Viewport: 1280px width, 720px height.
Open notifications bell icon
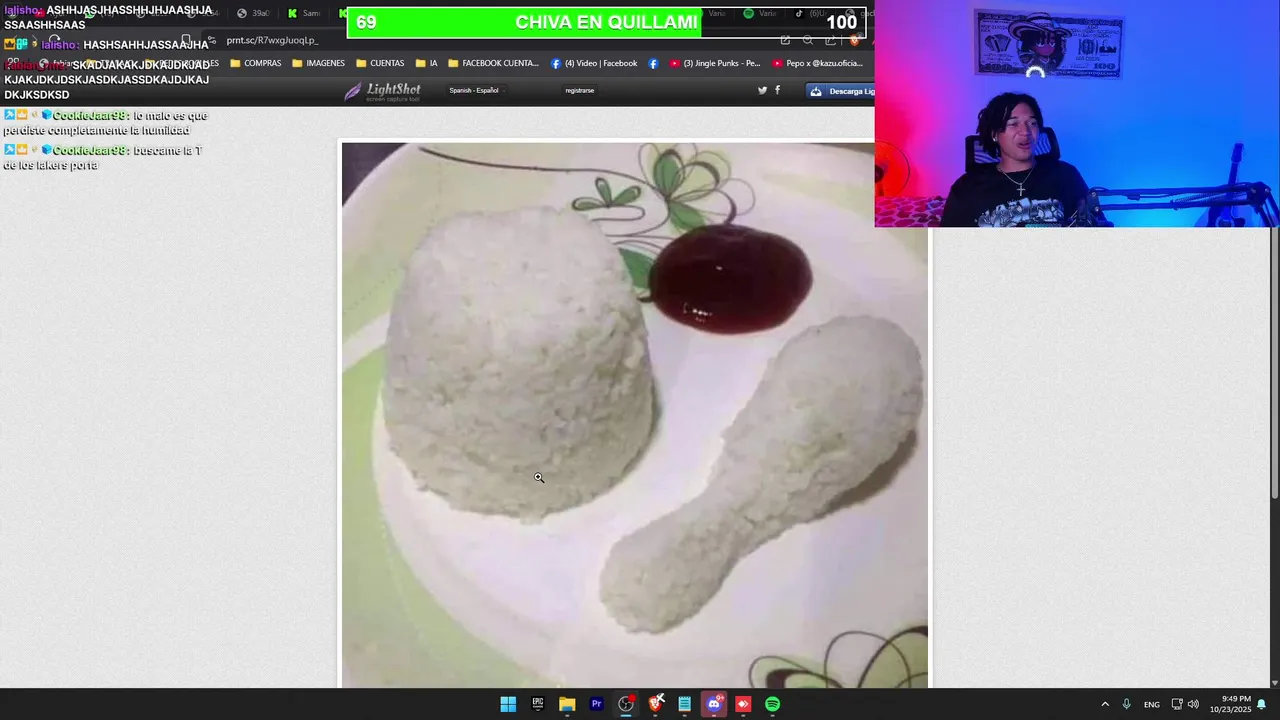pyautogui.click(x=1262, y=704)
